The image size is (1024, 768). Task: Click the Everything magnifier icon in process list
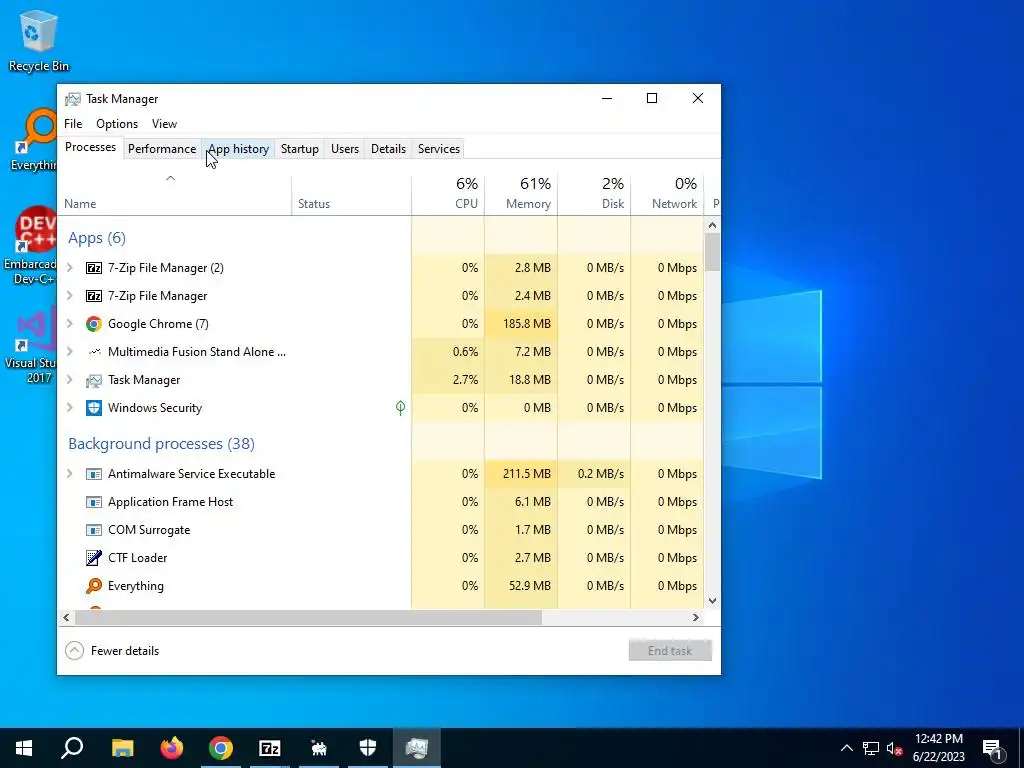(94, 586)
